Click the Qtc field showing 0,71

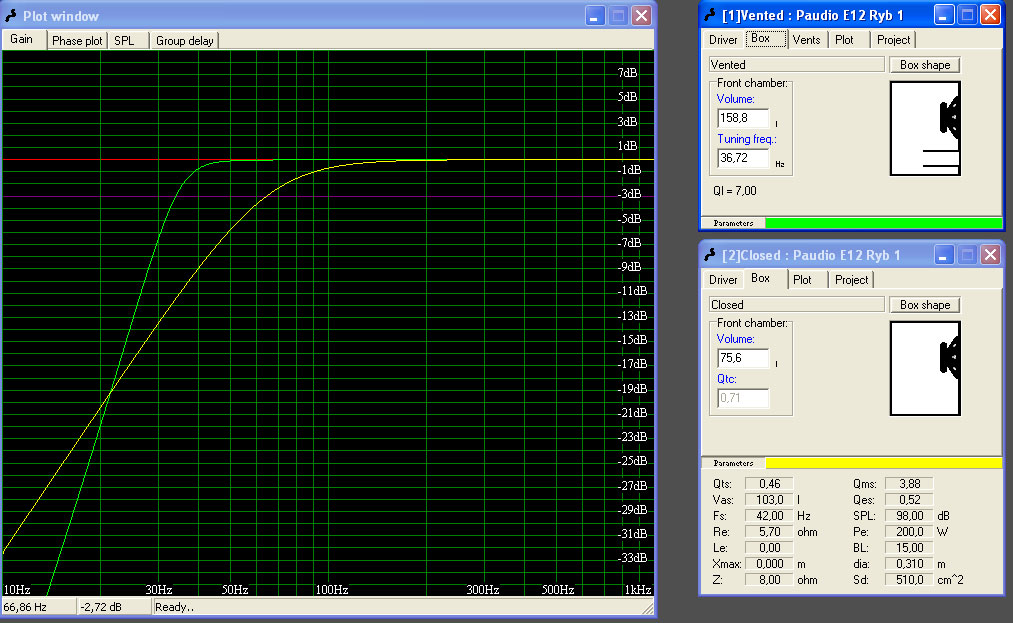pyautogui.click(x=743, y=398)
